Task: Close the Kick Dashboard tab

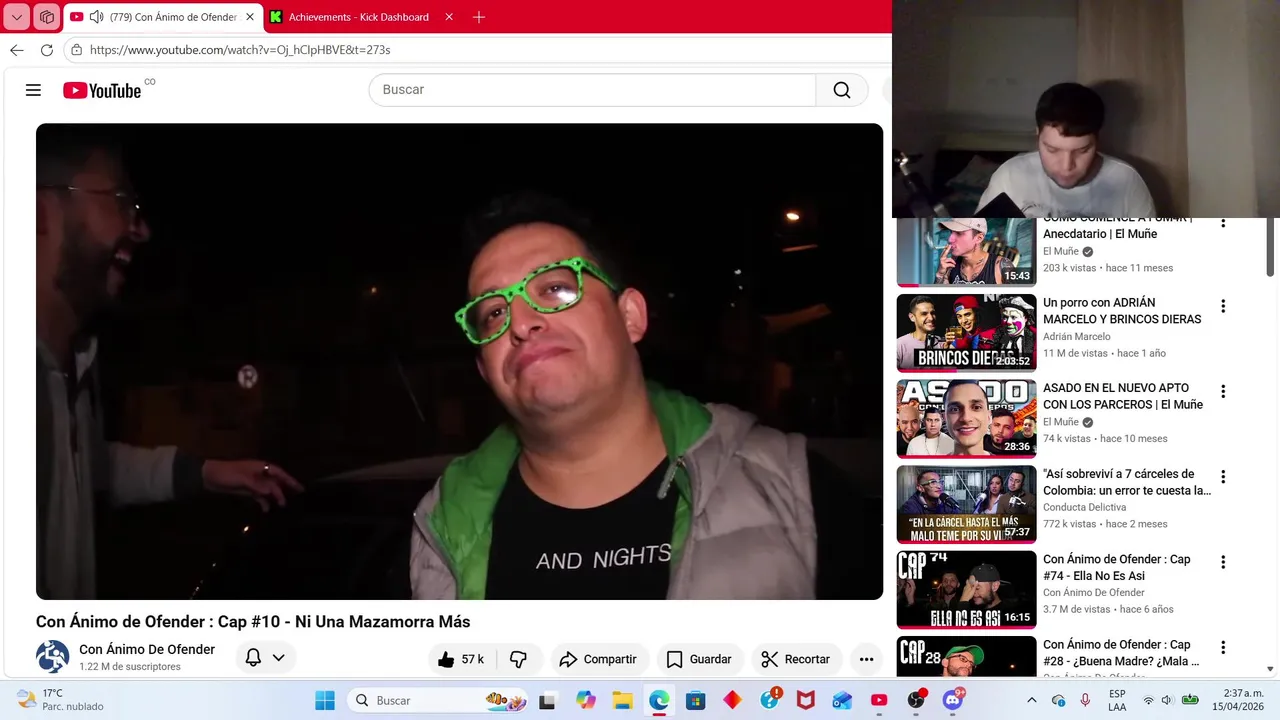Action: click(449, 17)
